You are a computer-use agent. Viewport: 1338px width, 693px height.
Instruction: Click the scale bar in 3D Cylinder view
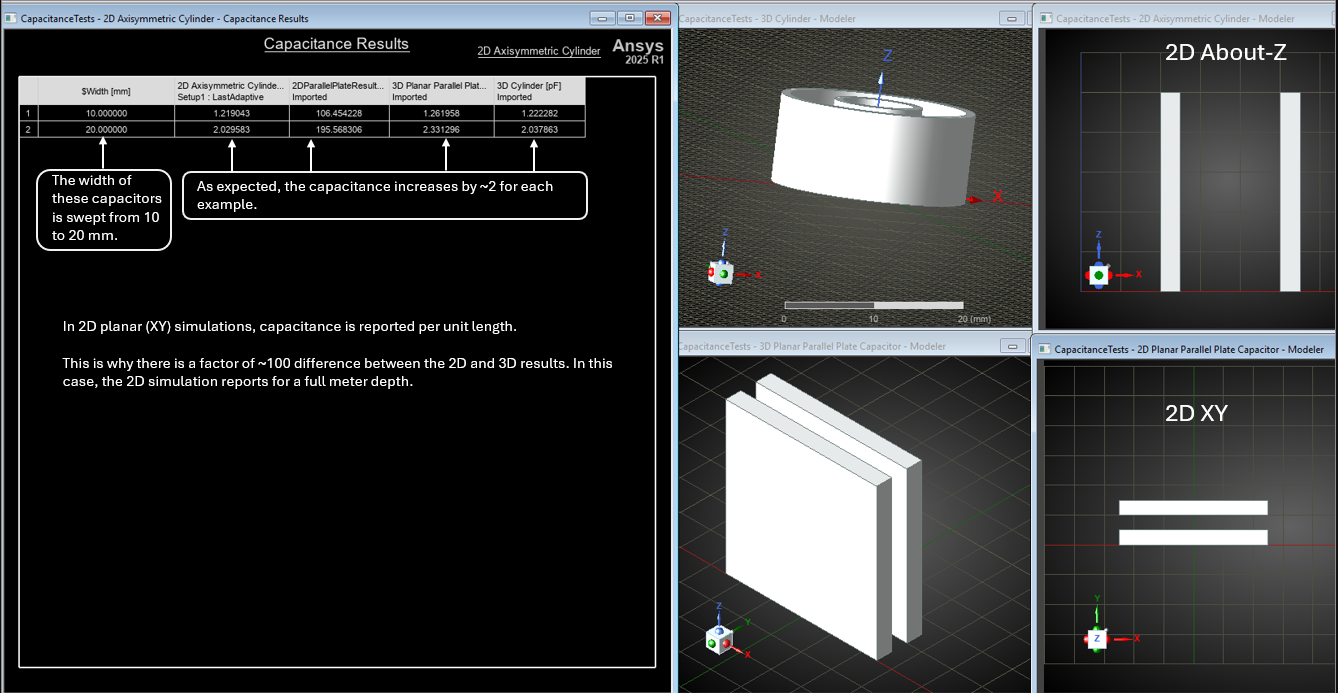(x=873, y=305)
